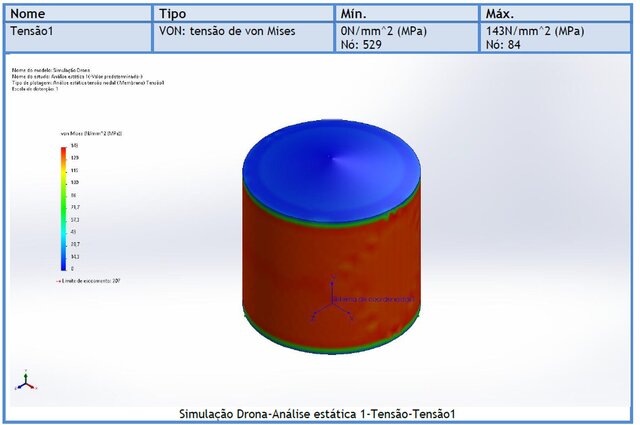The height and width of the screenshot is (425, 640).
Task: Click the red top end of the legend
Action: [x=63, y=148]
